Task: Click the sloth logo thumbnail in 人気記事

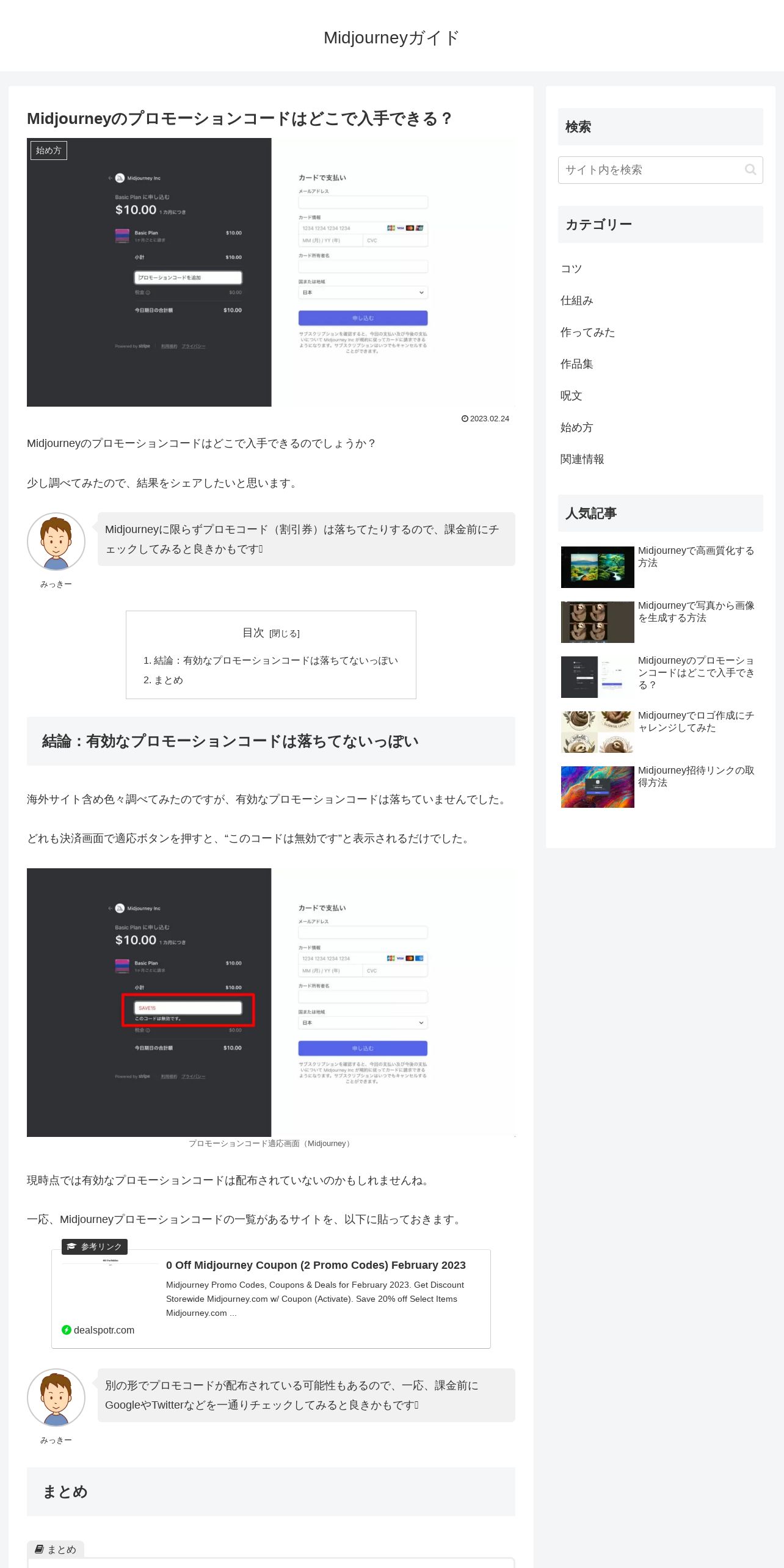Action: pos(598,732)
